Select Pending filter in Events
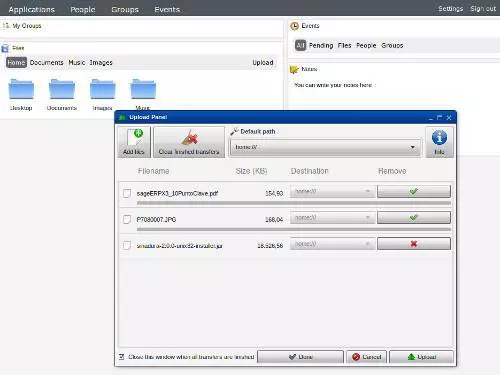Image resolution: width=500 pixels, height=375 pixels. pyautogui.click(x=321, y=45)
